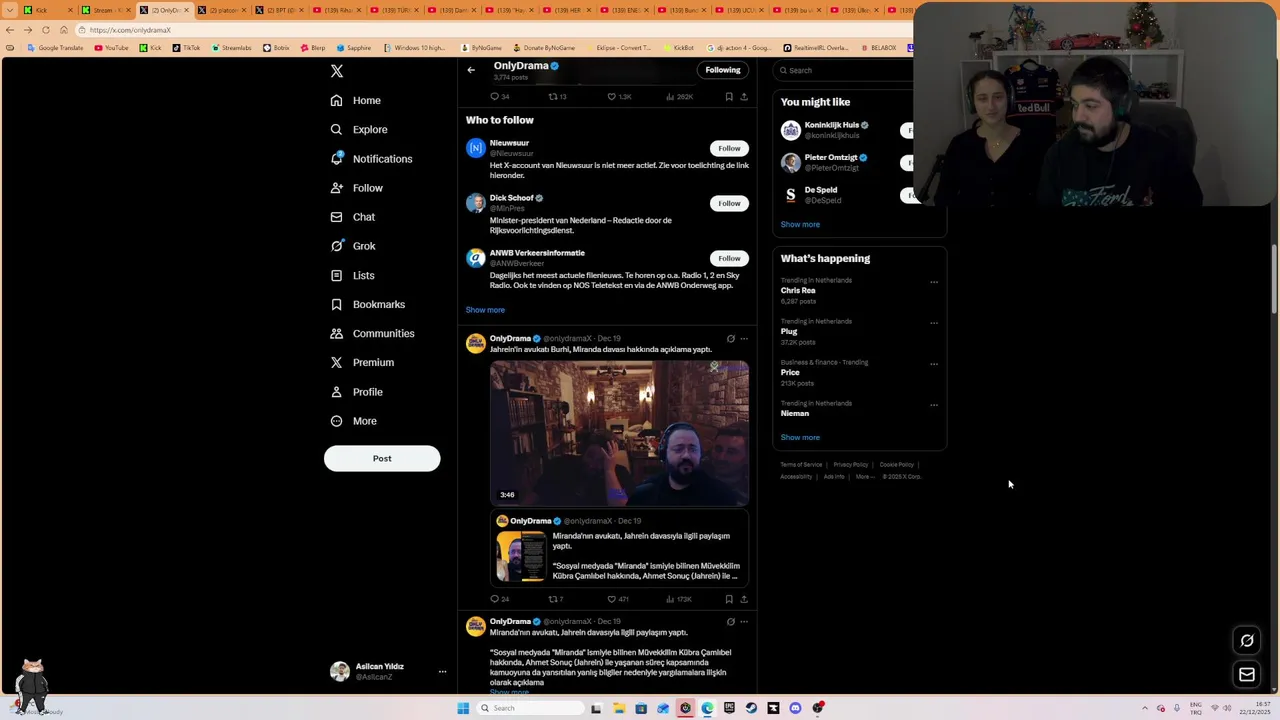
Task: Open more options for Chris Rea trend
Action: pyautogui.click(x=934, y=282)
